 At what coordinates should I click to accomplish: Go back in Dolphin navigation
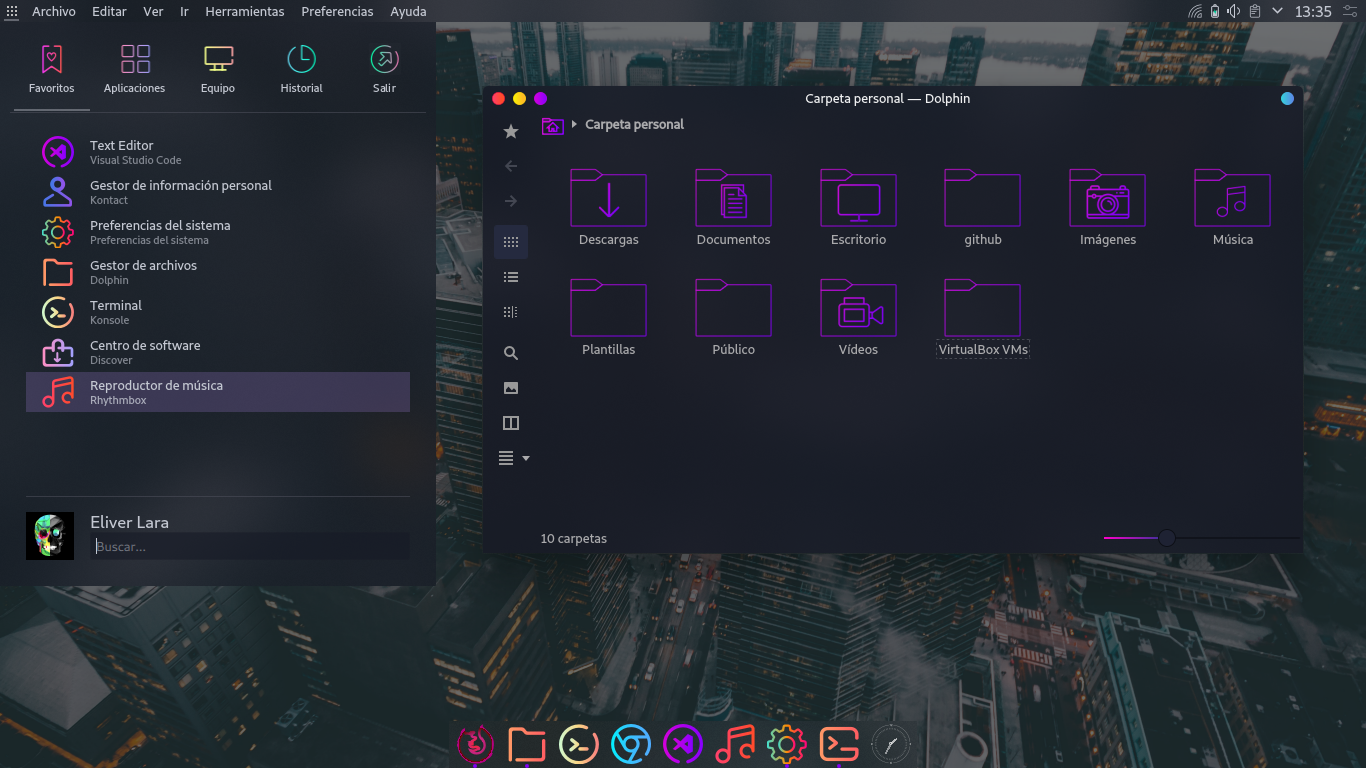(x=511, y=166)
